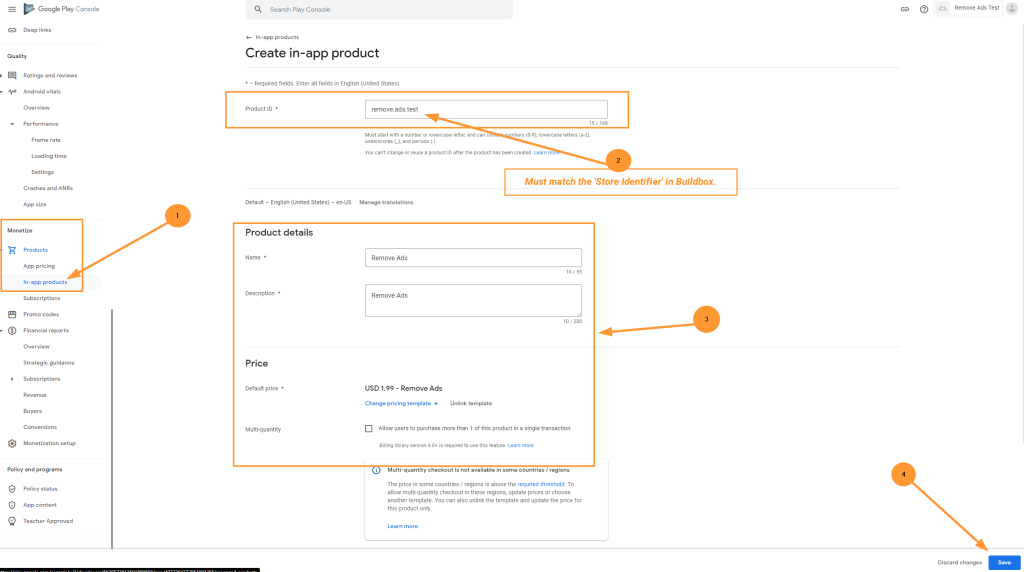Click the Save button

tap(1004, 562)
